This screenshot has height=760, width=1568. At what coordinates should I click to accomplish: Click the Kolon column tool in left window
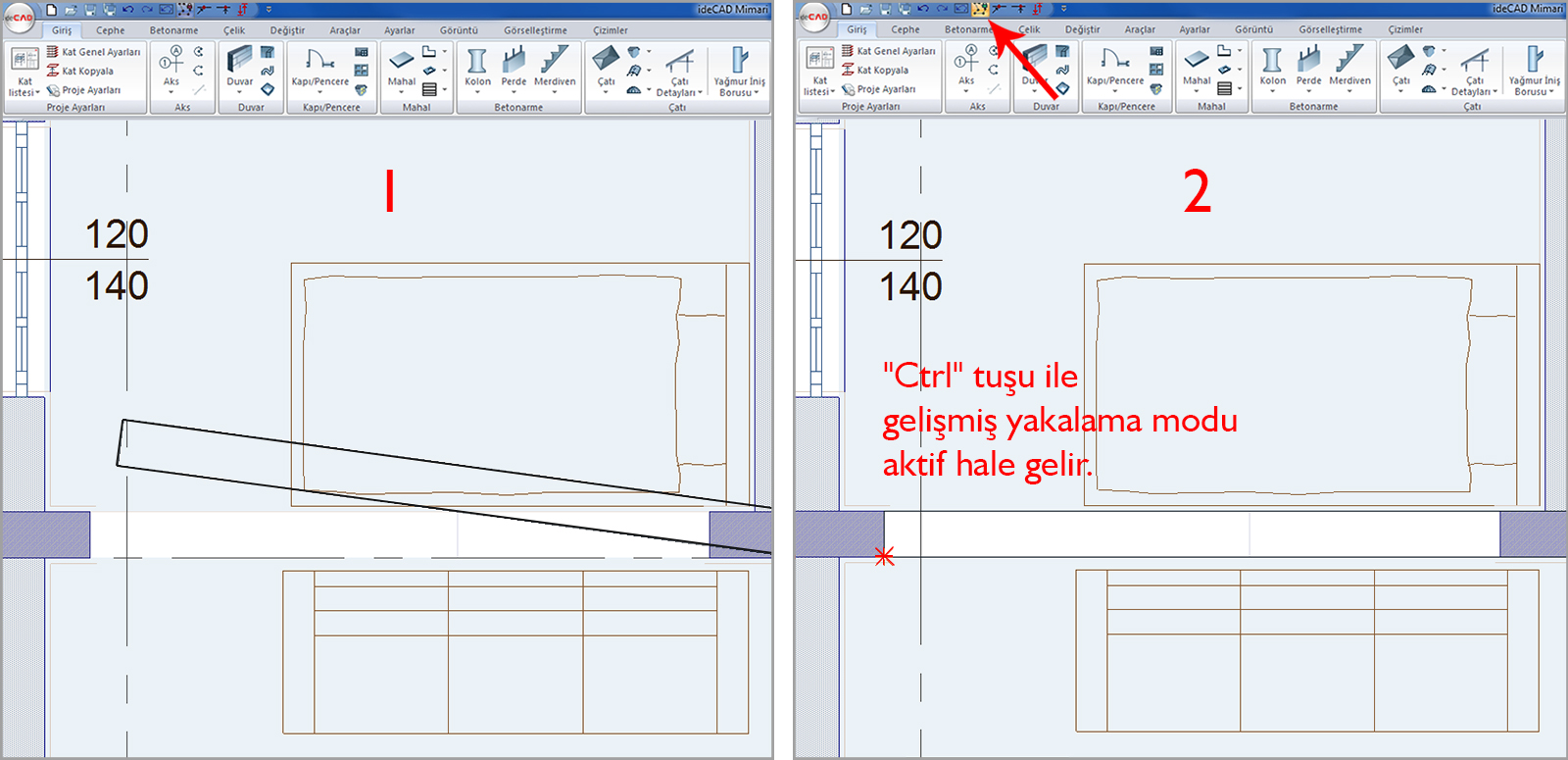coord(477,68)
